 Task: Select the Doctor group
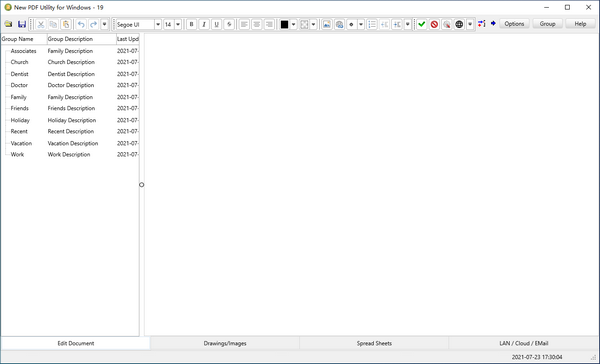click(19, 85)
